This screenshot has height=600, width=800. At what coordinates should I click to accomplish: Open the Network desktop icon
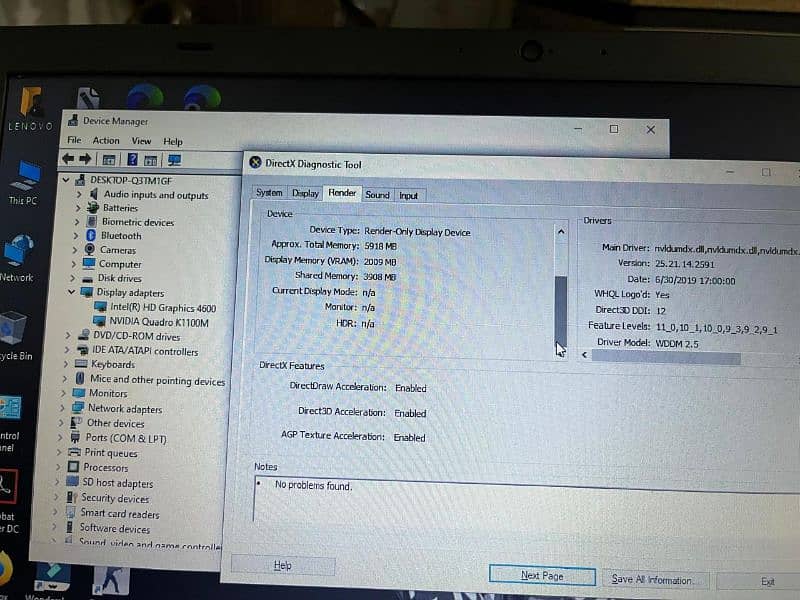[18, 258]
